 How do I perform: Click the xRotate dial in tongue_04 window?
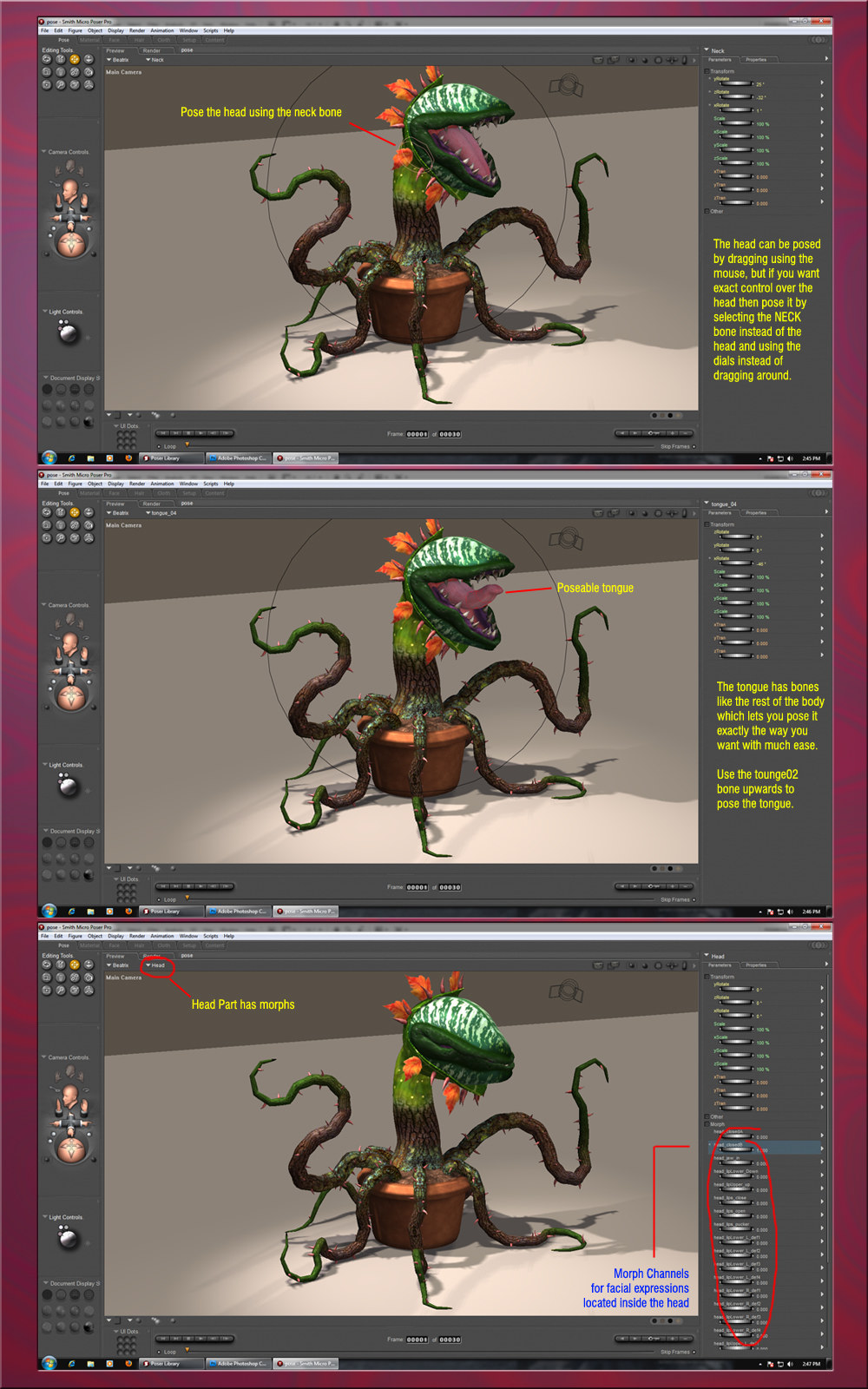tap(736, 563)
